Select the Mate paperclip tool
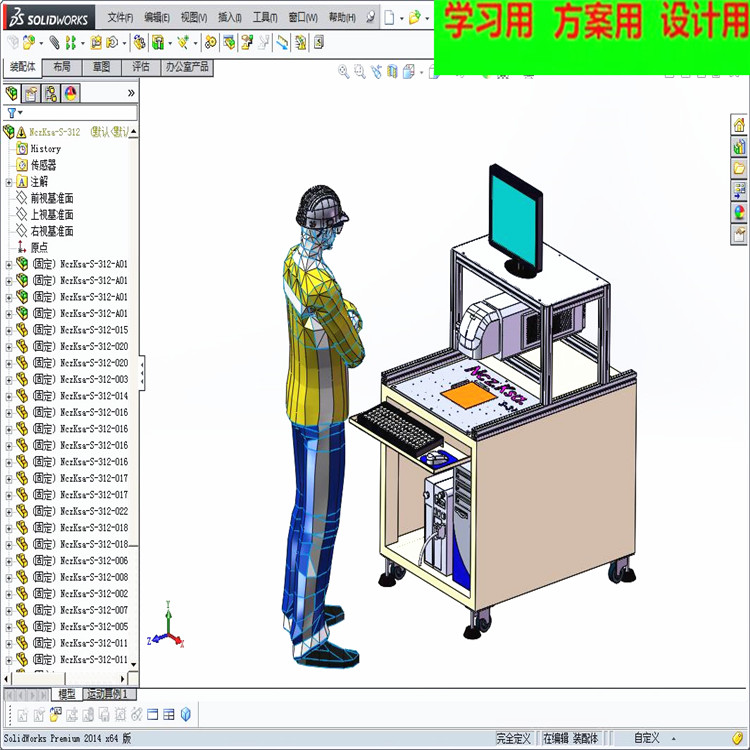This screenshot has height=750, width=750. 55,43
